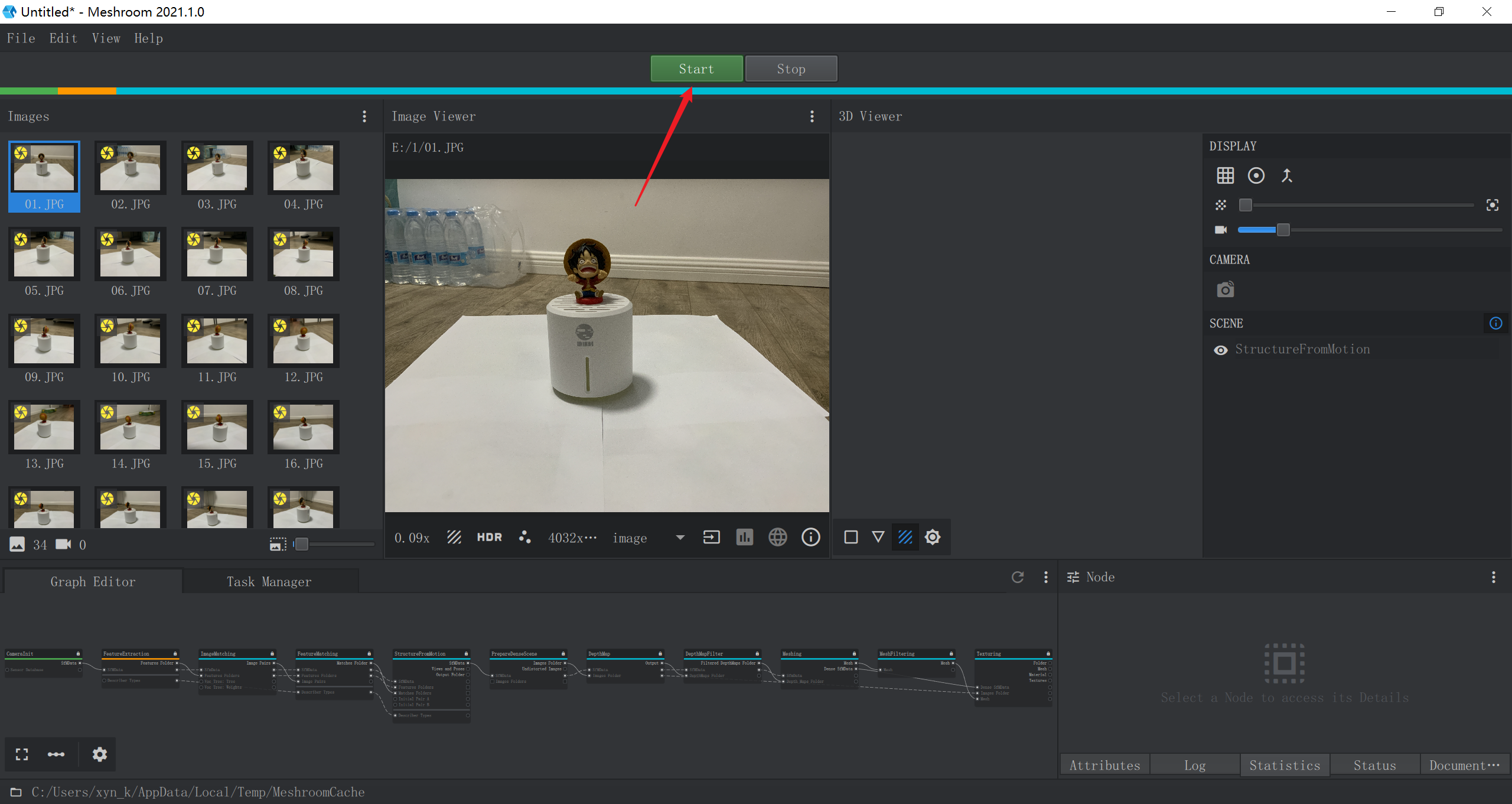Open Image Viewer three-dot menu
Viewport: 1512px width, 804px height.
click(812, 116)
